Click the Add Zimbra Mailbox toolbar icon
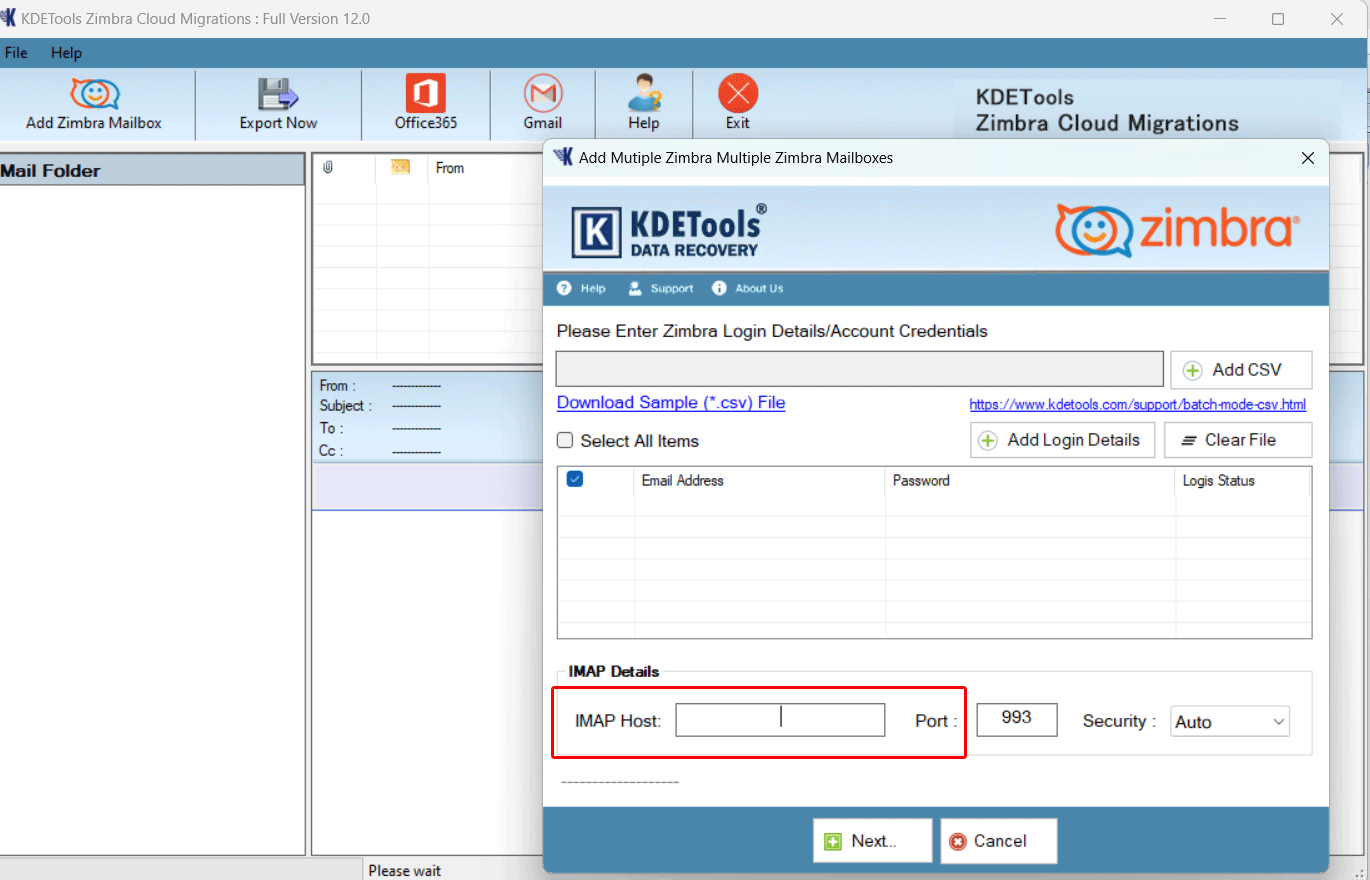This screenshot has height=880, width=1370. tap(94, 104)
